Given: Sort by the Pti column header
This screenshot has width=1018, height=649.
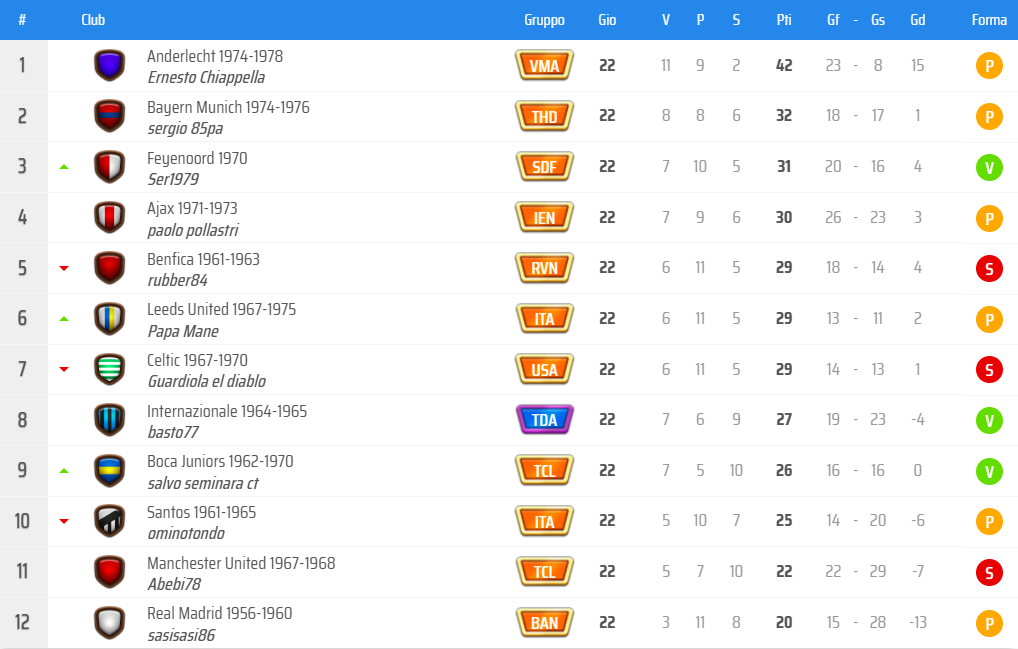Looking at the screenshot, I should coord(784,20).
